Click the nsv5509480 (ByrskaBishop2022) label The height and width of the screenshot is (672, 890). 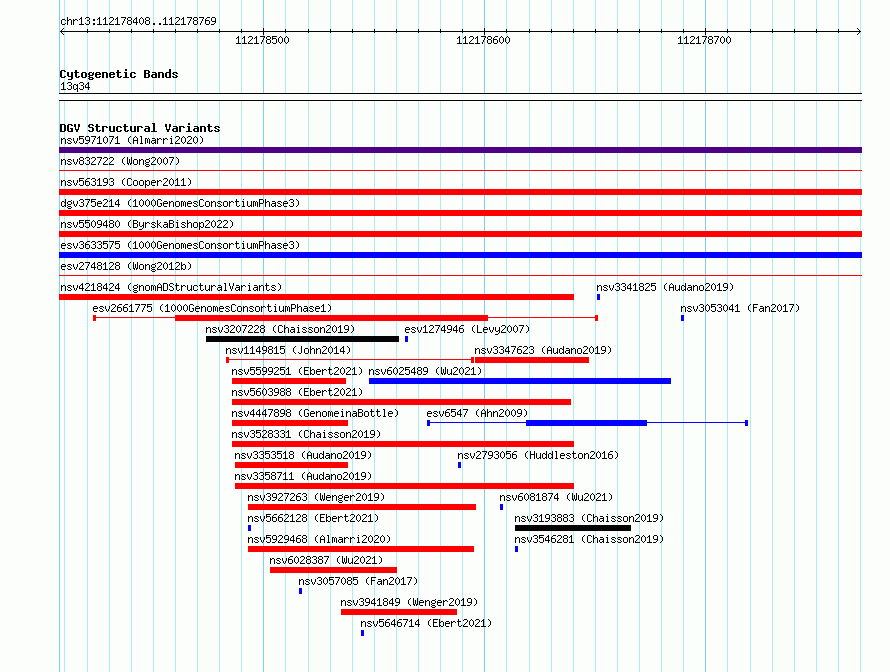point(147,224)
